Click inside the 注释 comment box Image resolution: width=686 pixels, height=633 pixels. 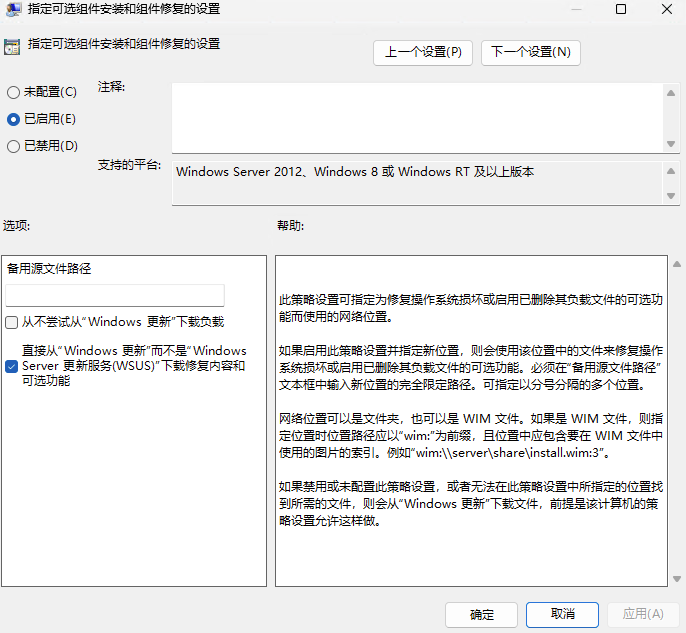click(x=417, y=118)
